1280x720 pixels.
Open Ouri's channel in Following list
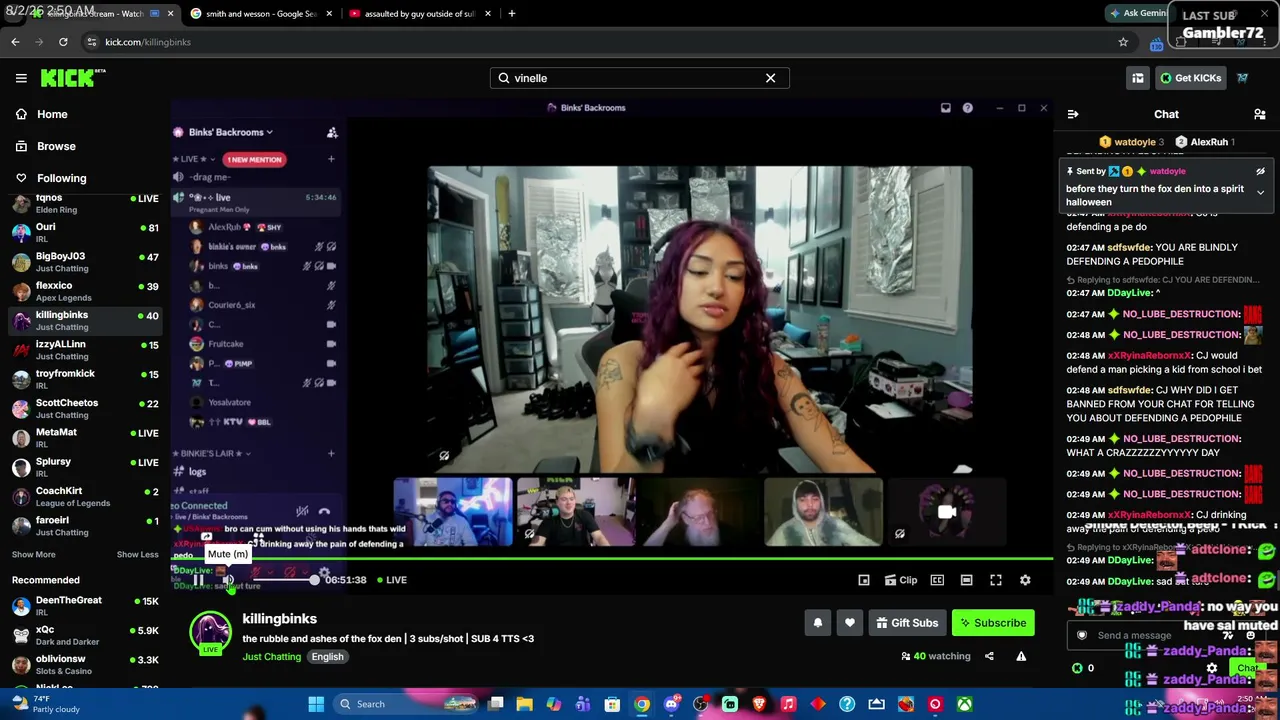tap(85, 233)
